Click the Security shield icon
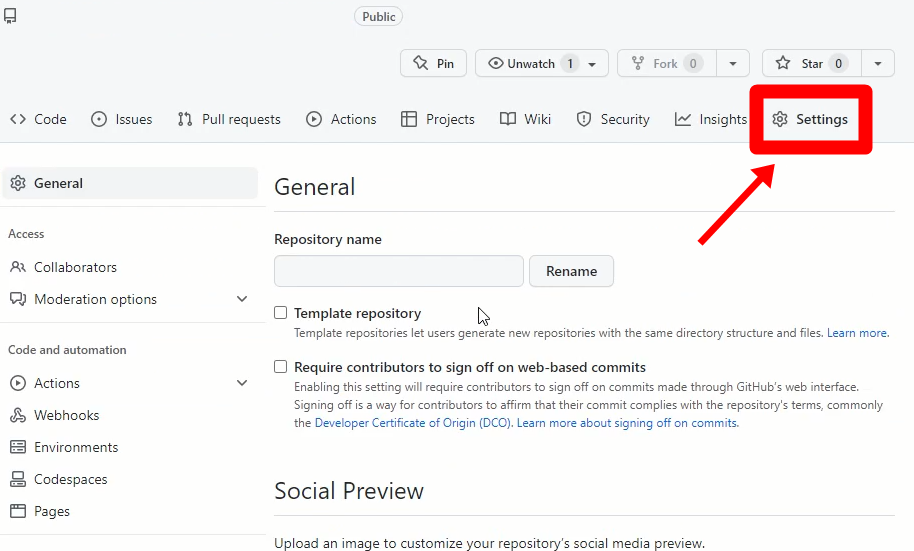914x551 pixels. pos(583,119)
